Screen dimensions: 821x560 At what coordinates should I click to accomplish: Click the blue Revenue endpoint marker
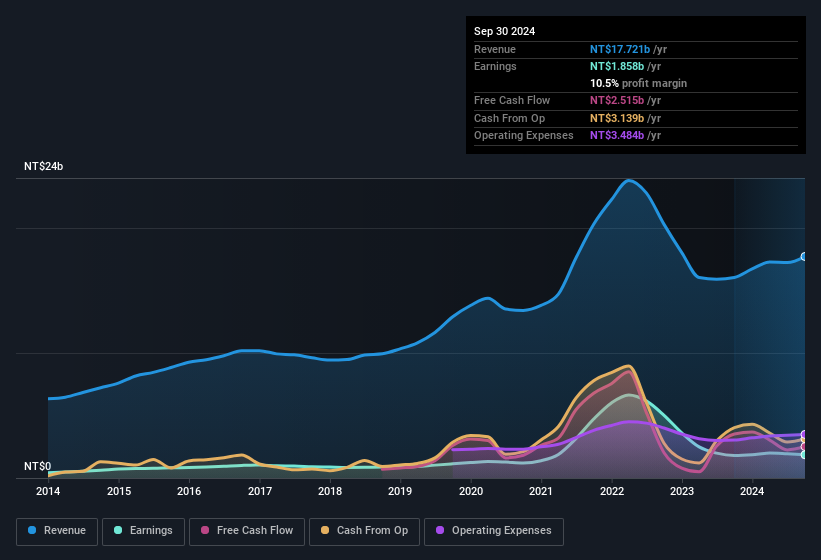[804, 256]
